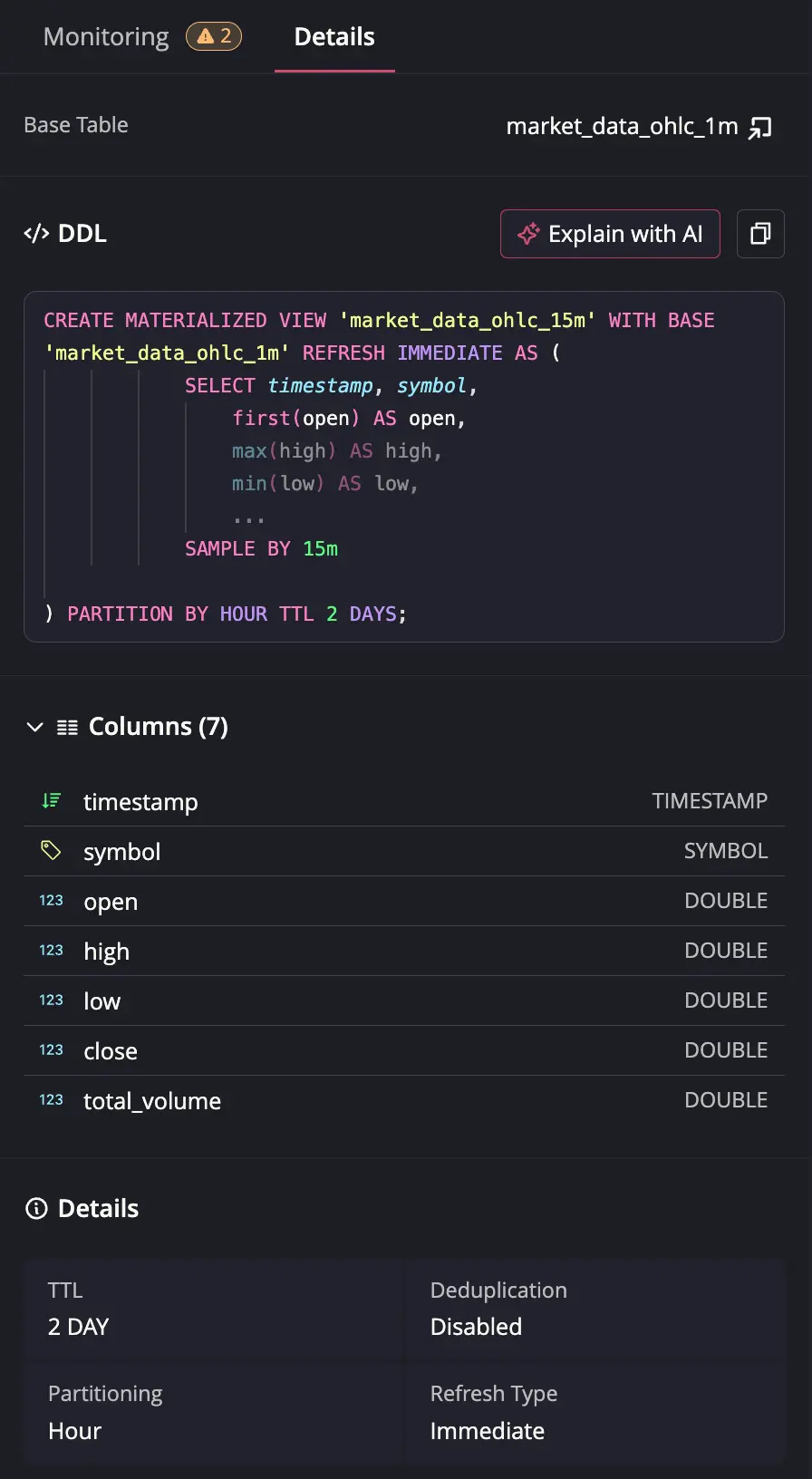Click the designated timestamp icon next to timestamp
Viewport: 812px width, 1479px height.
click(x=51, y=800)
